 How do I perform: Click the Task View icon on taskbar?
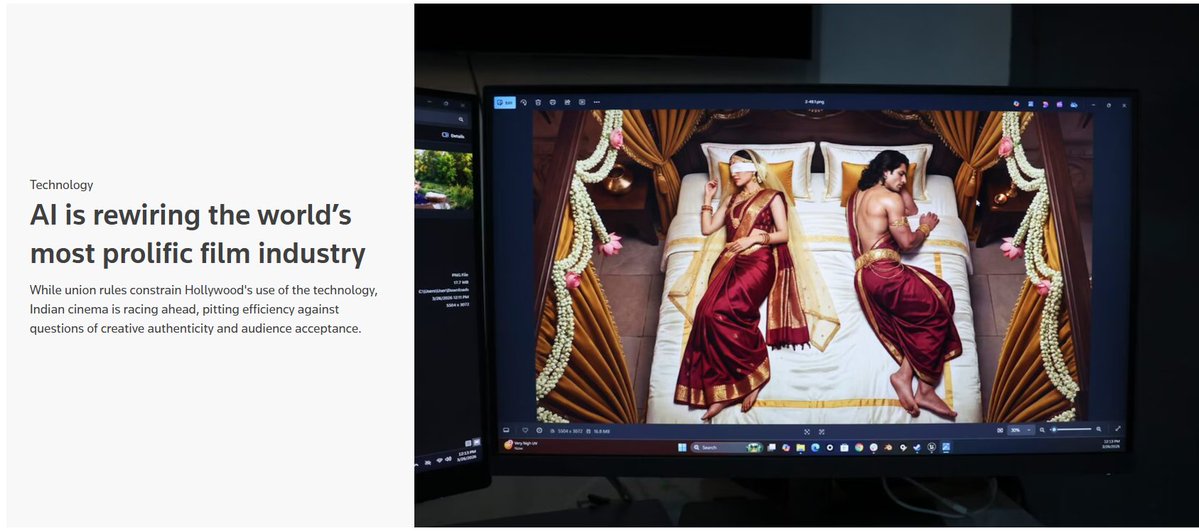[x=772, y=448]
